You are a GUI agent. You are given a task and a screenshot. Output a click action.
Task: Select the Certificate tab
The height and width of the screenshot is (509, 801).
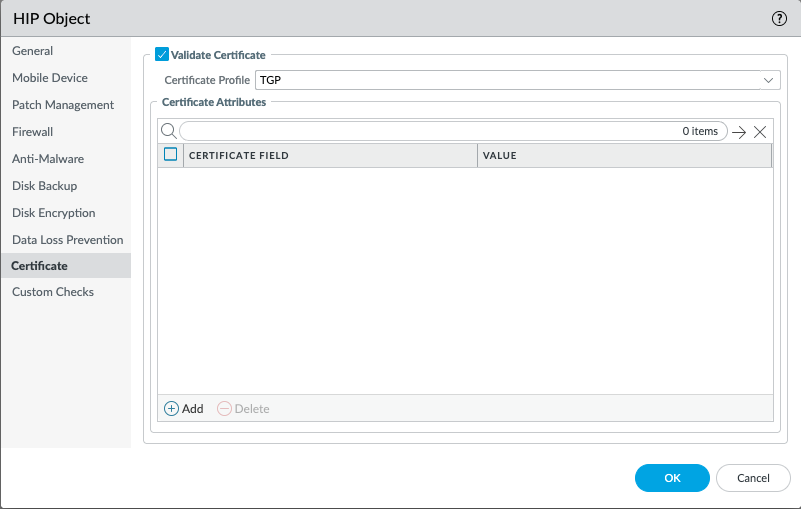(66, 266)
